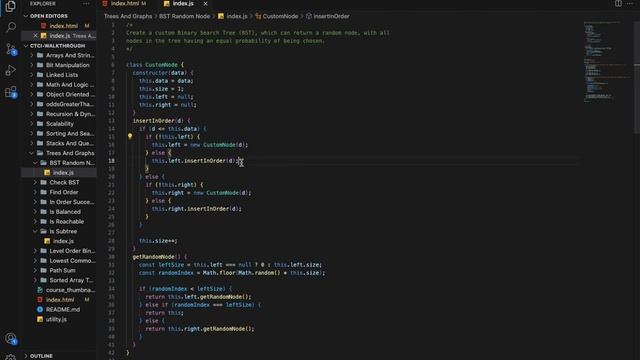This screenshot has width=640, height=360.
Task: Expand the Outline section
Action: (41, 356)
